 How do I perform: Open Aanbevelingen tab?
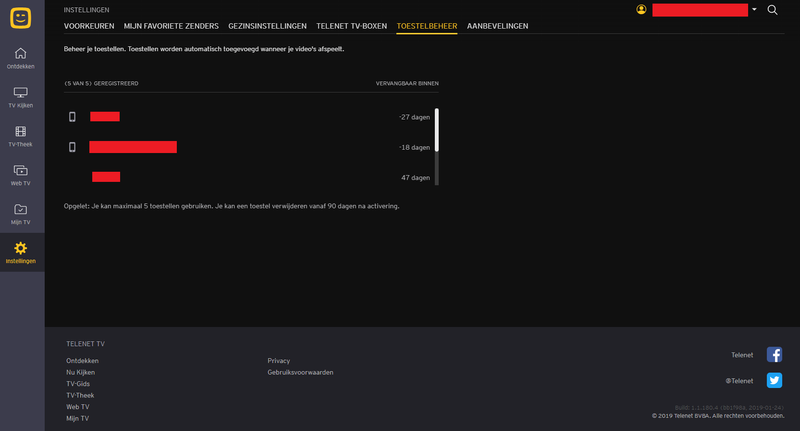coord(497,26)
